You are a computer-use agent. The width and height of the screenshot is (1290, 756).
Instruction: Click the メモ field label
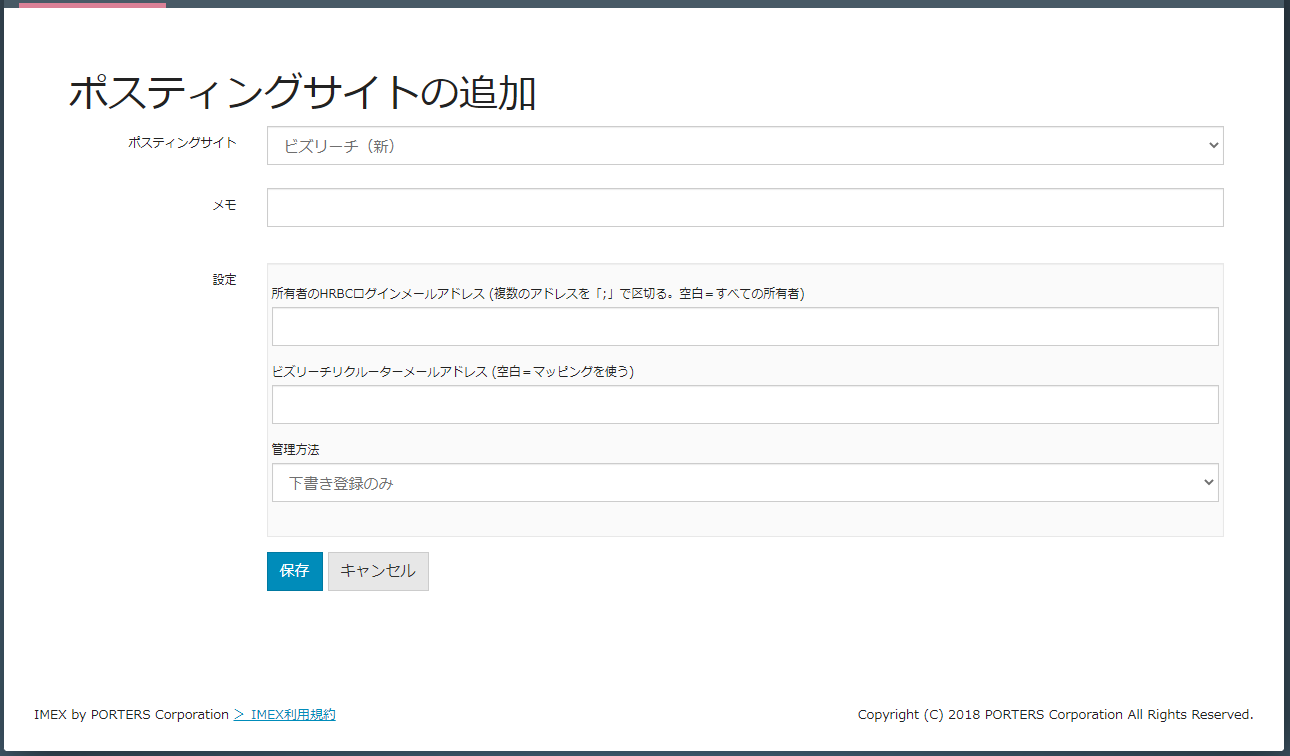[x=224, y=205]
